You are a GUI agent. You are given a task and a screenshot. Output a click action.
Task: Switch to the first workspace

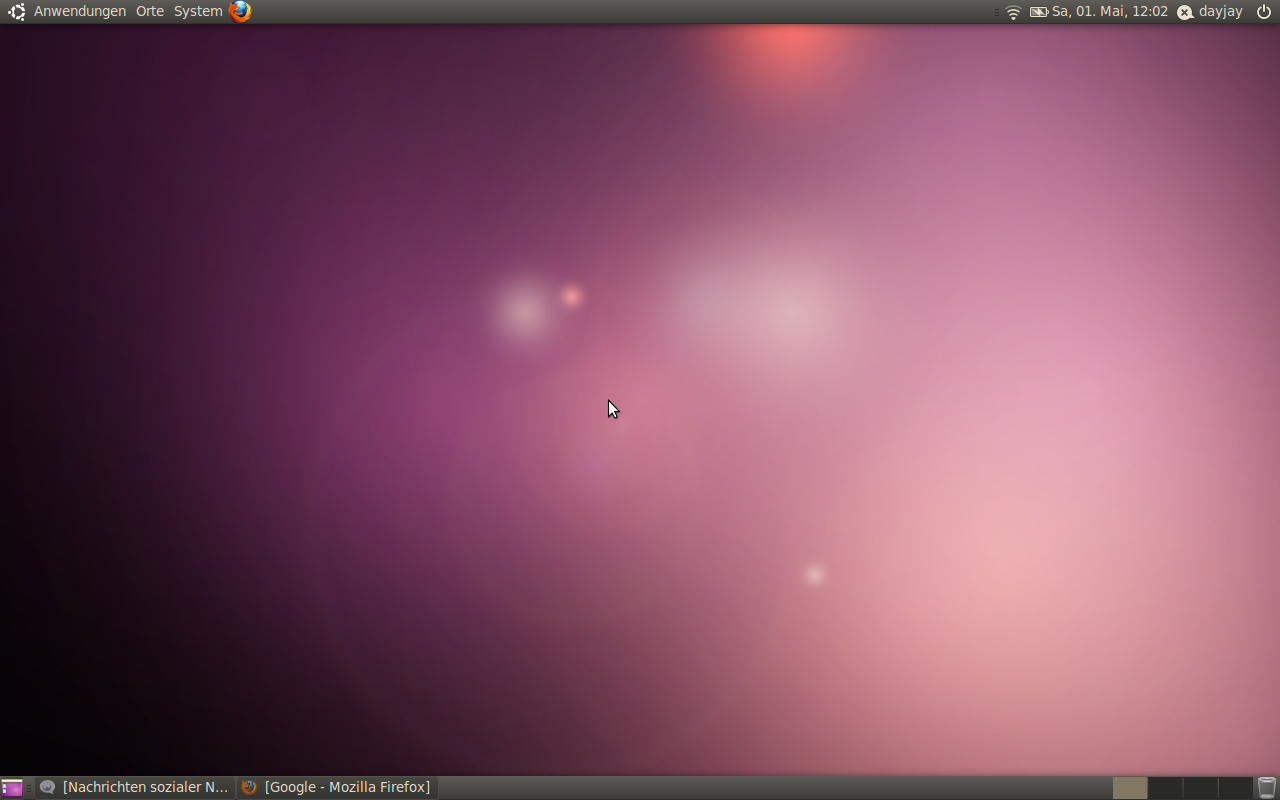1130,788
